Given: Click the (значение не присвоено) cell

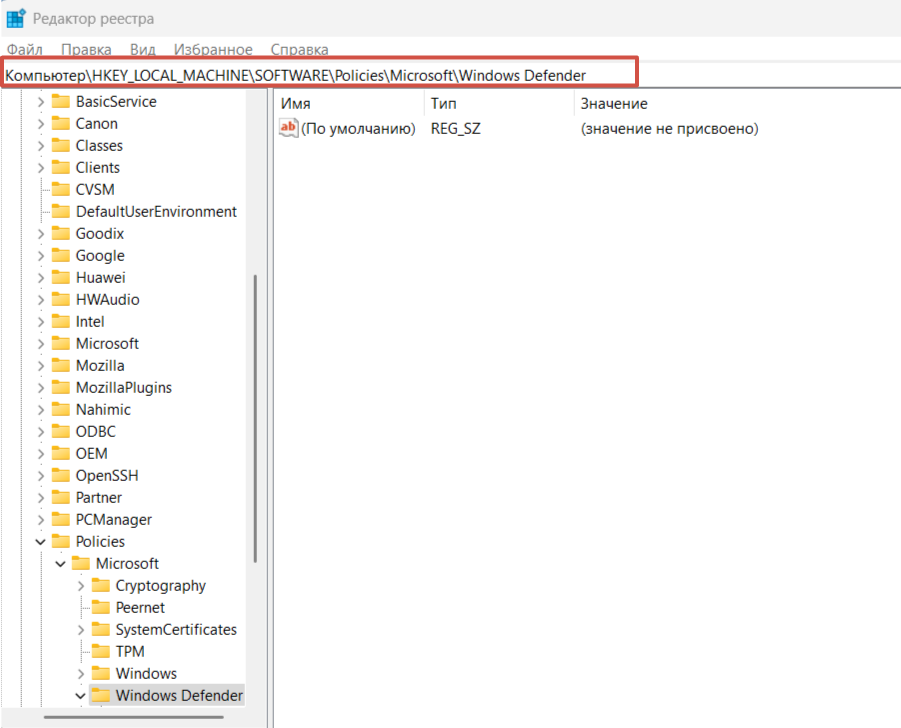Looking at the screenshot, I should tap(669, 129).
